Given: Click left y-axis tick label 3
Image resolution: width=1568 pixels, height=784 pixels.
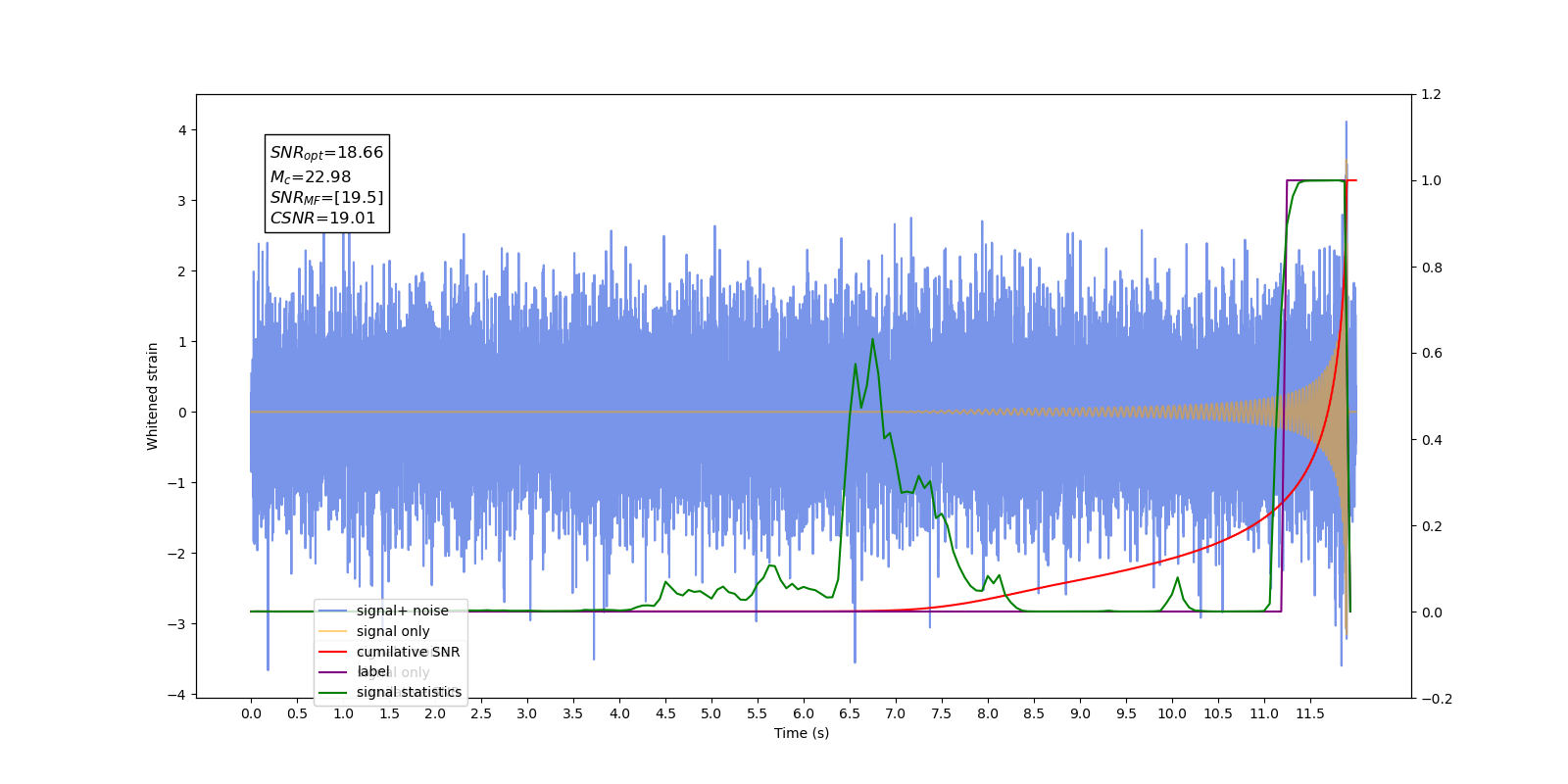Looking at the screenshot, I should (182, 201).
